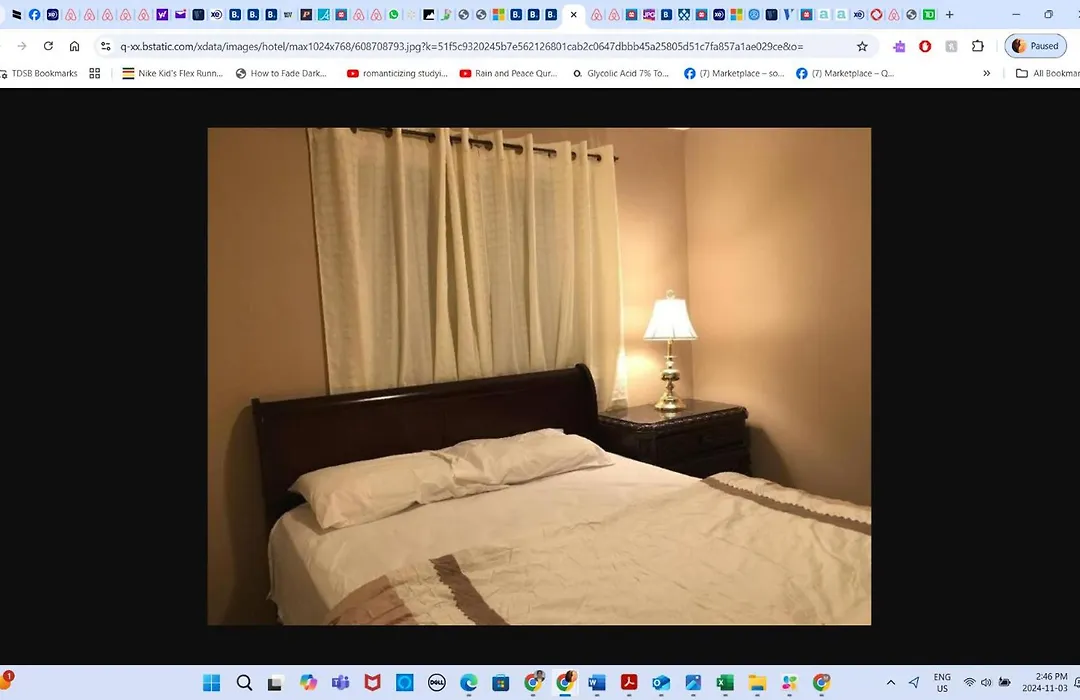Switch ENG US input language
The width and height of the screenshot is (1080, 700).
click(x=942, y=683)
